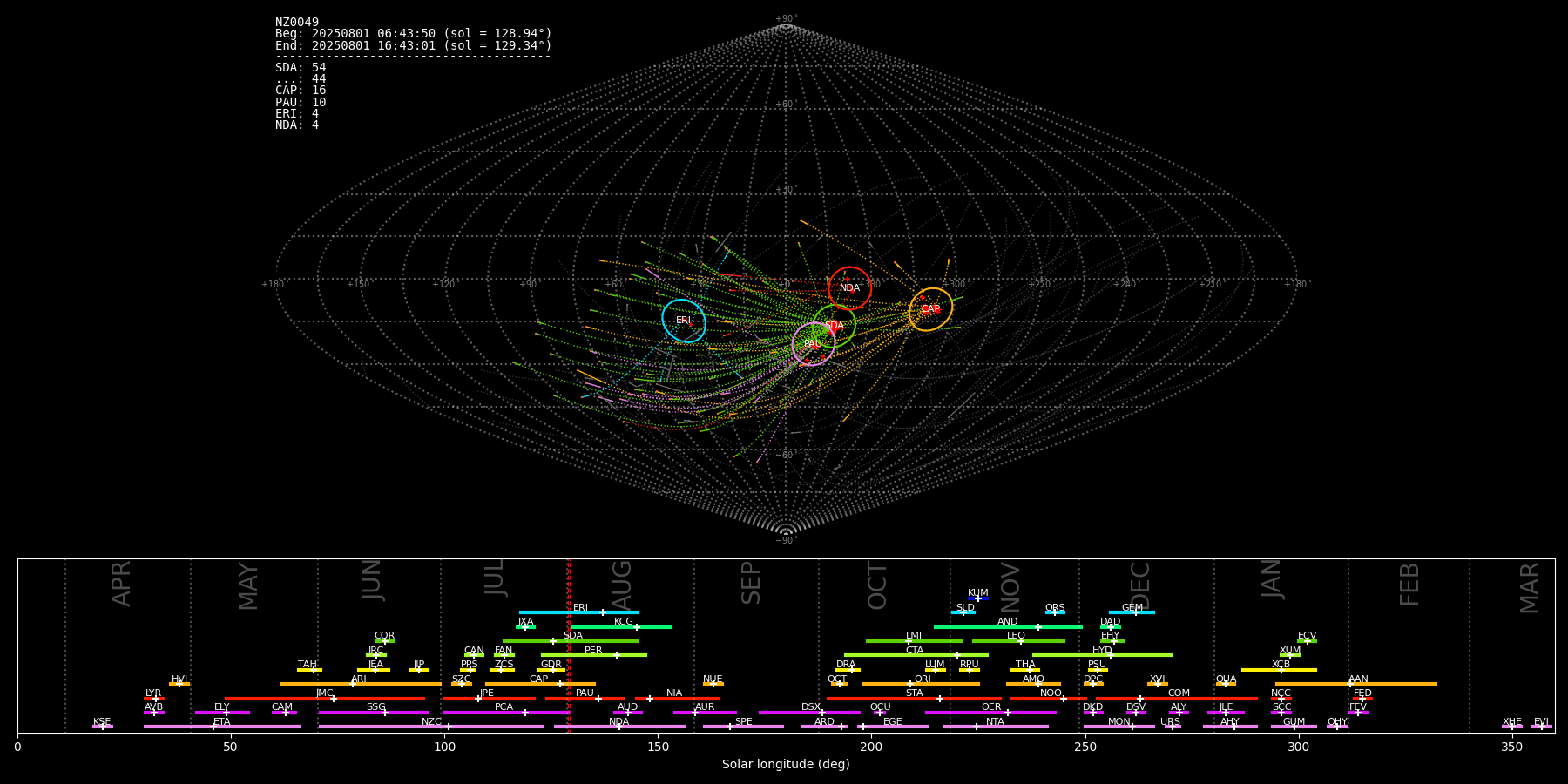
Task: Click the SSG shower label in timeline
Action: [376, 707]
